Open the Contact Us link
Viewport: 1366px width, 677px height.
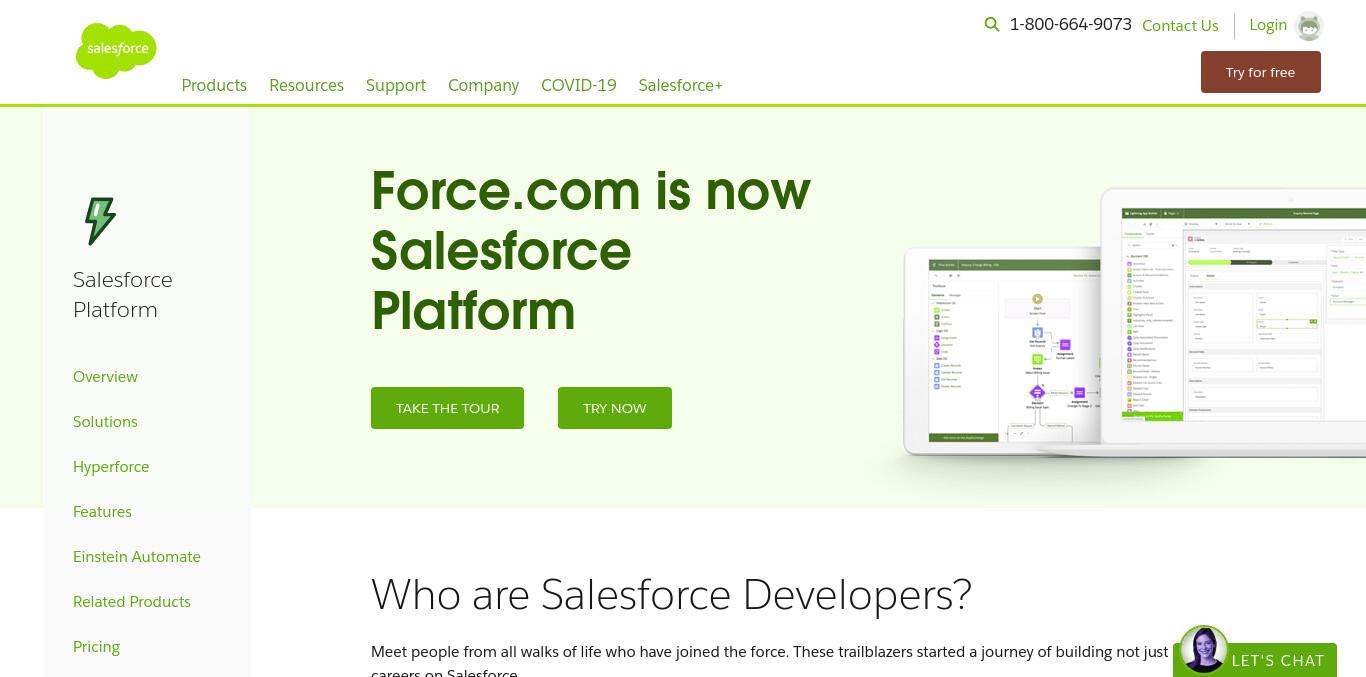pyautogui.click(x=1180, y=25)
